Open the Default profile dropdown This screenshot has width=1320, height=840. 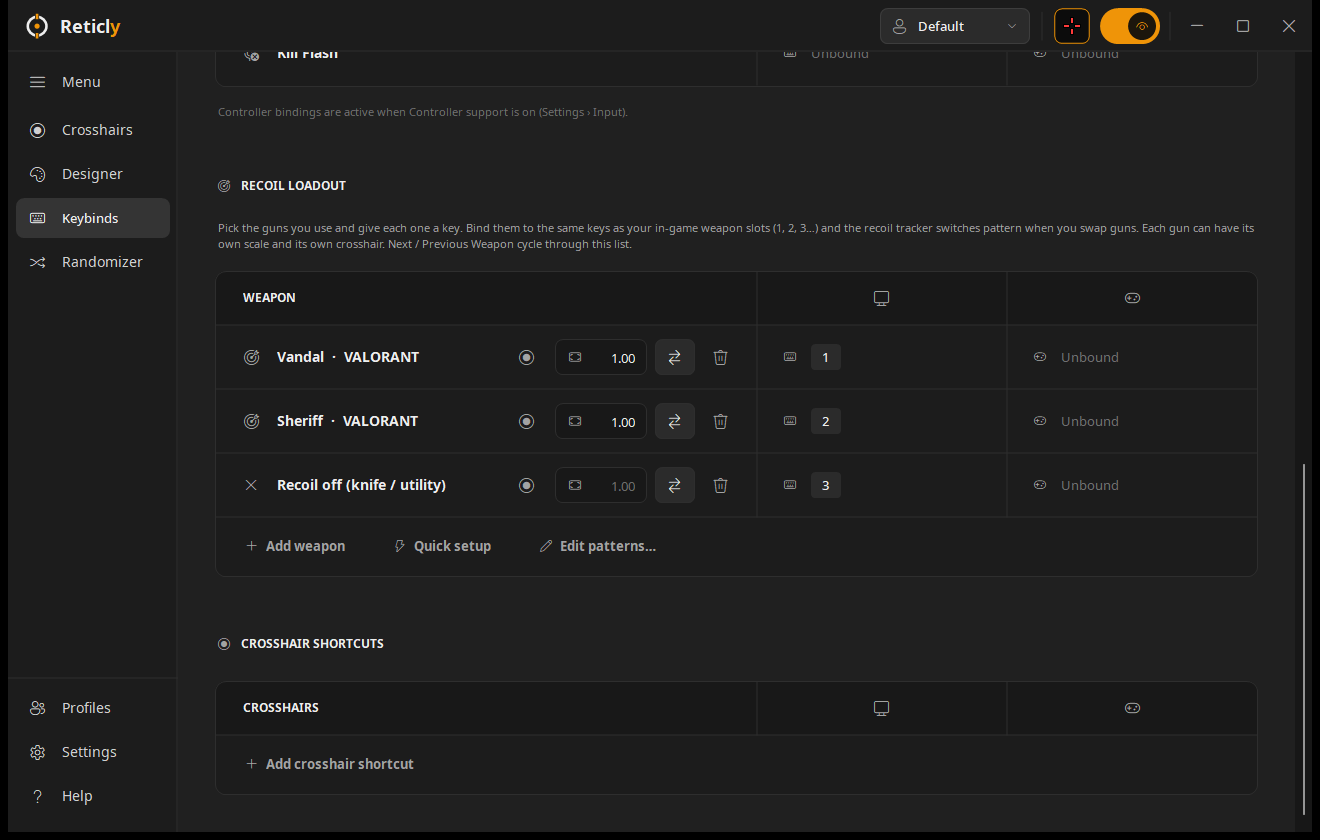(x=955, y=26)
